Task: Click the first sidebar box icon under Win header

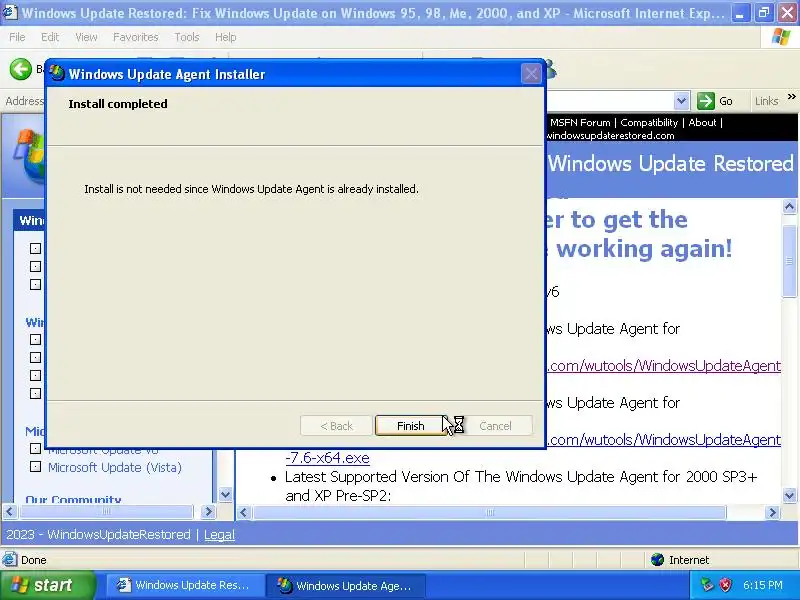Action: (35, 248)
